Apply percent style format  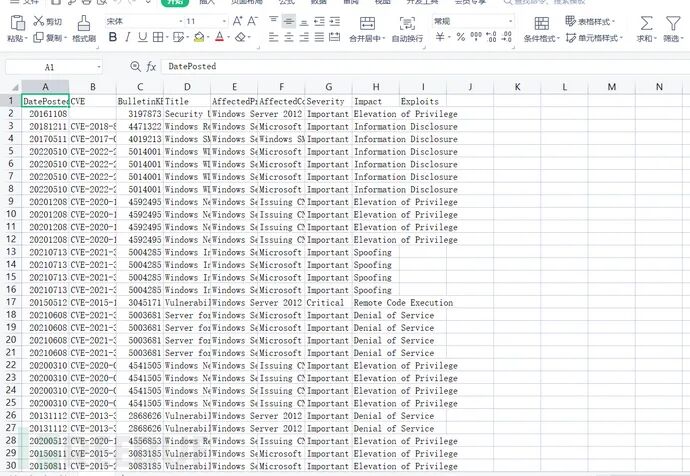click(461, 37)
